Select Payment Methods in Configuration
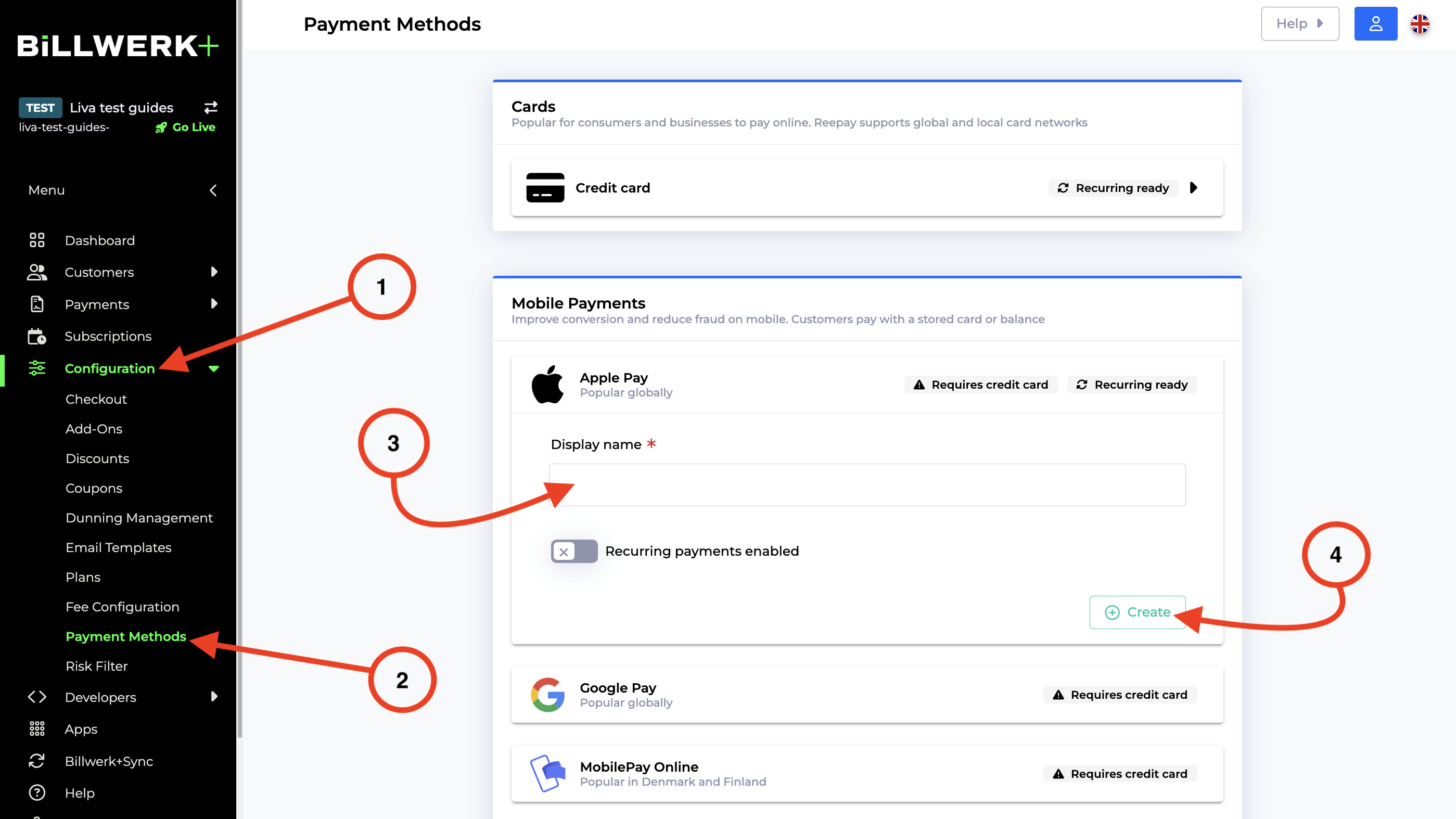Viewport: 1456px width, 819px height. click(125, 636)
